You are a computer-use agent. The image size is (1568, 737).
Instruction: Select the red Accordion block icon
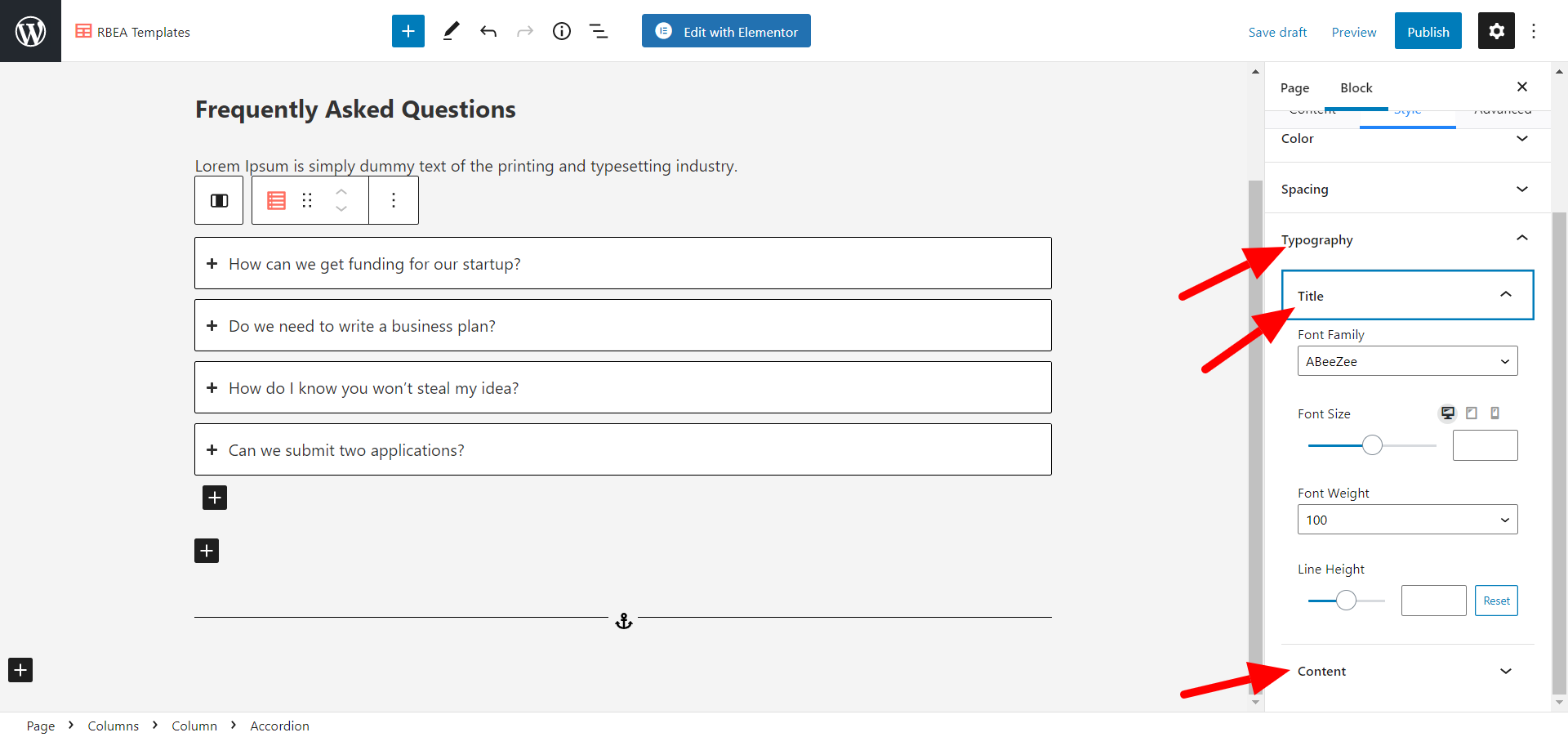coord(277,200)
